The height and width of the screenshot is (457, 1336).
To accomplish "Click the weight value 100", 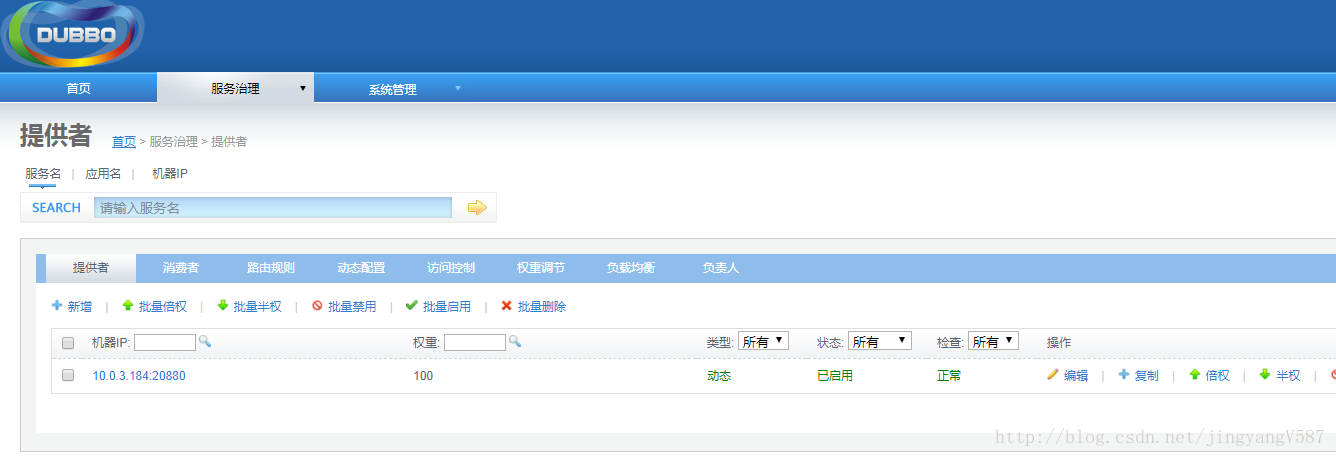I will (423, 376).
